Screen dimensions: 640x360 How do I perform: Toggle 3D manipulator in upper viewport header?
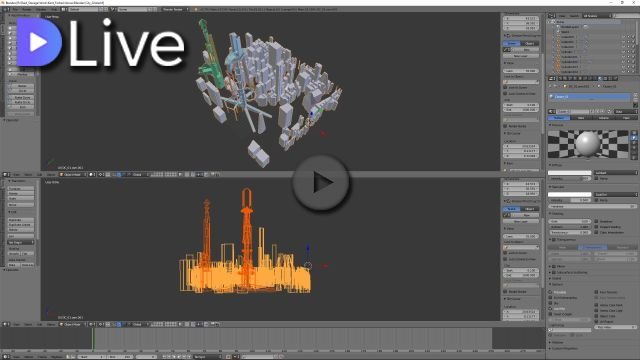click(114, 174)
